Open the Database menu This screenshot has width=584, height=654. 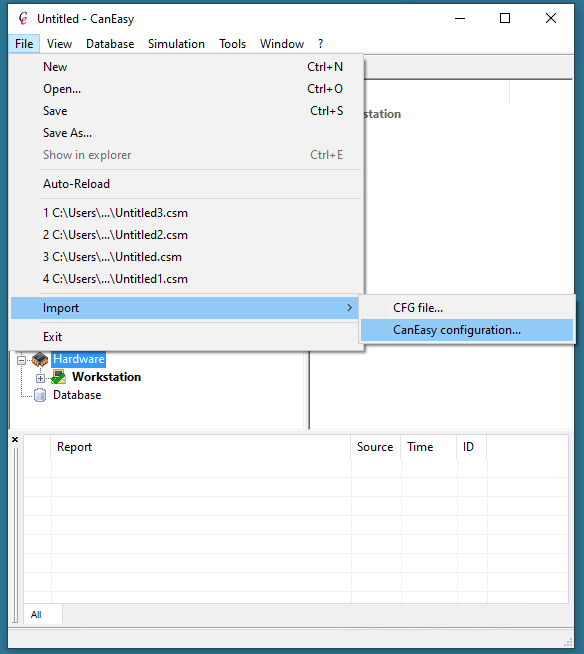tap(110, 44)
